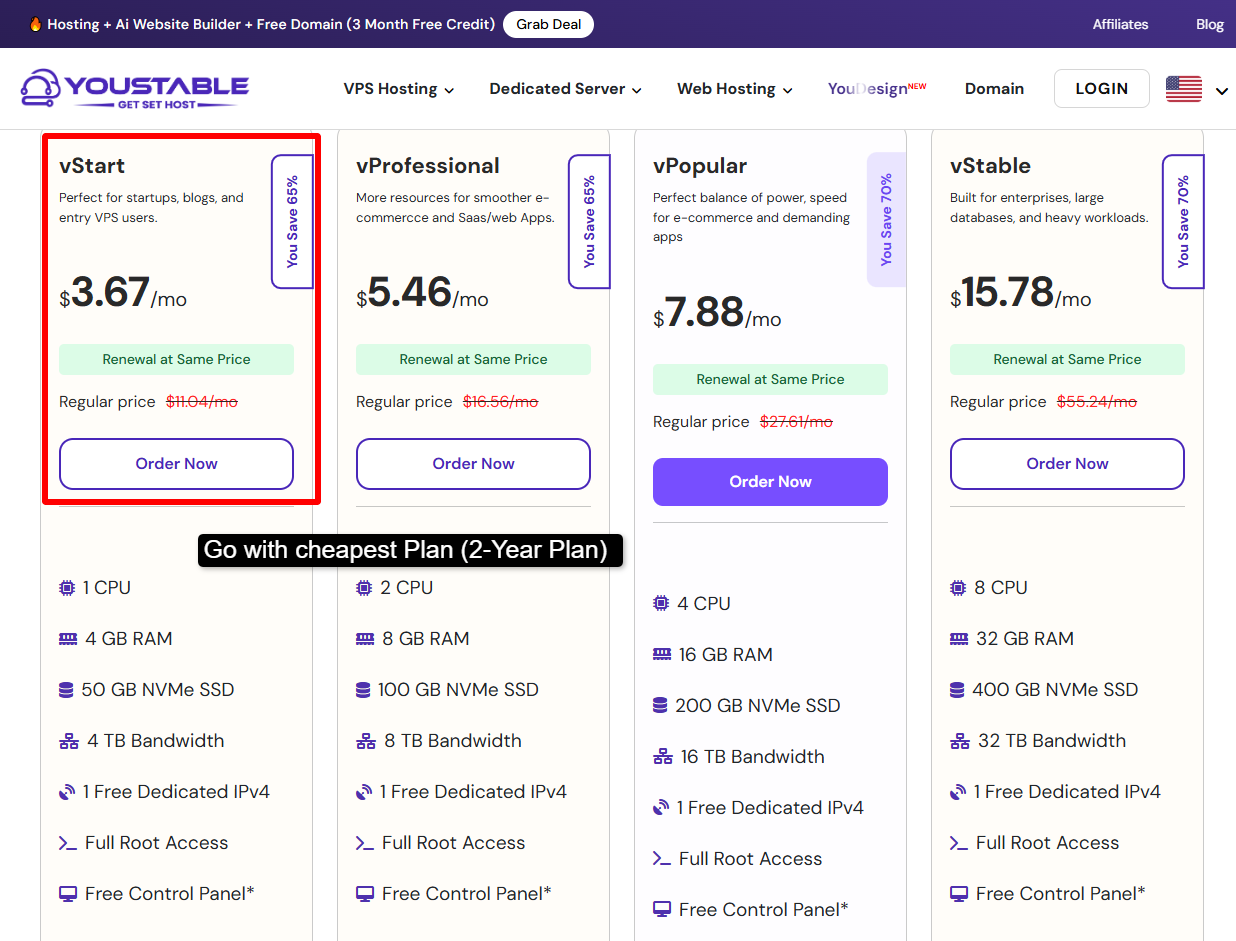Screen dimensions: 1236x941
Task: Order the vStart plan
Action: pyautogui.click(x=176, y=464)
